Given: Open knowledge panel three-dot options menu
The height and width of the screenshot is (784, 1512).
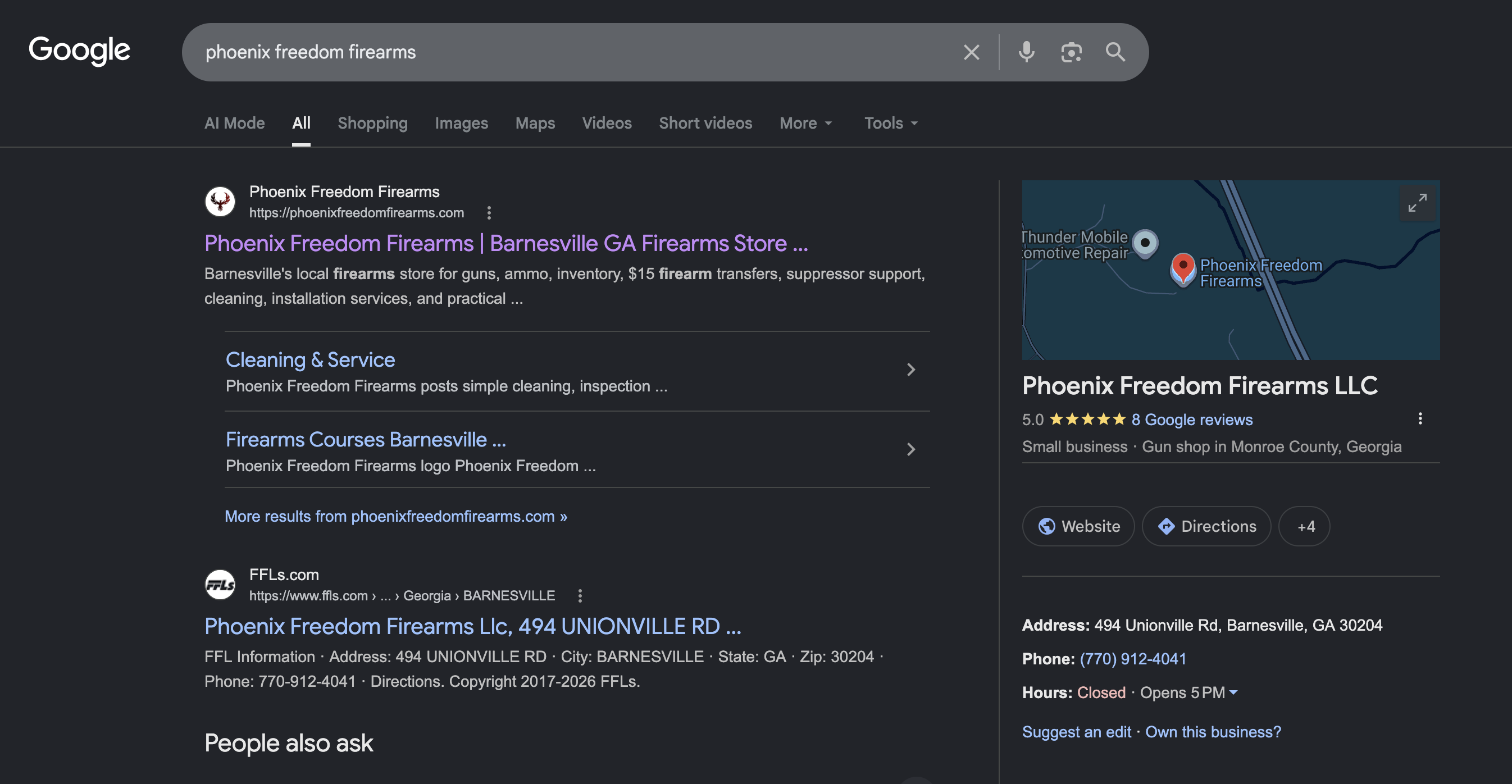Looking at the screenshot, I should click(x=1420, y=418).
